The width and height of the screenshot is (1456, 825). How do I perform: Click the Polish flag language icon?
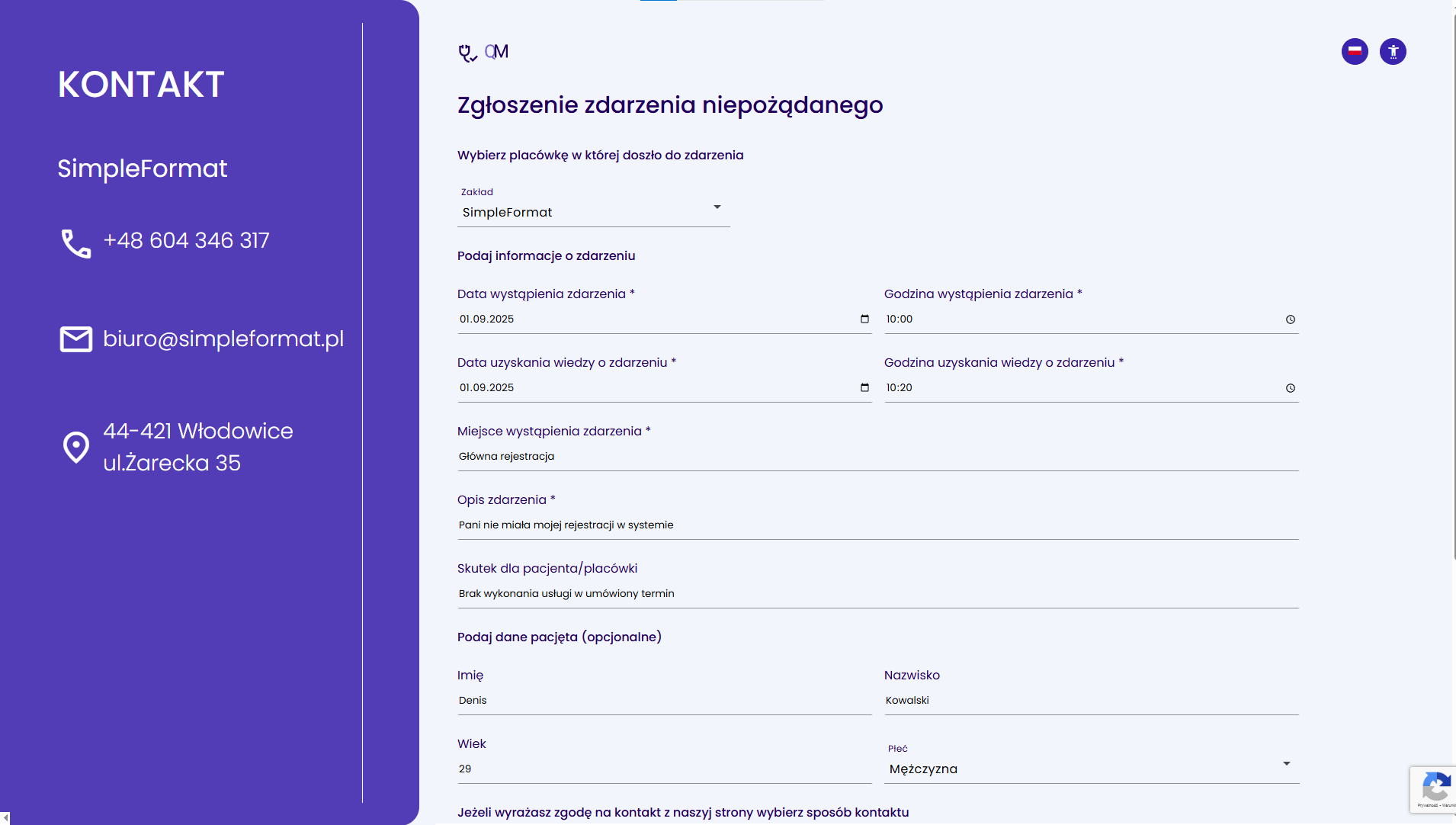[x=1355, y=52]
